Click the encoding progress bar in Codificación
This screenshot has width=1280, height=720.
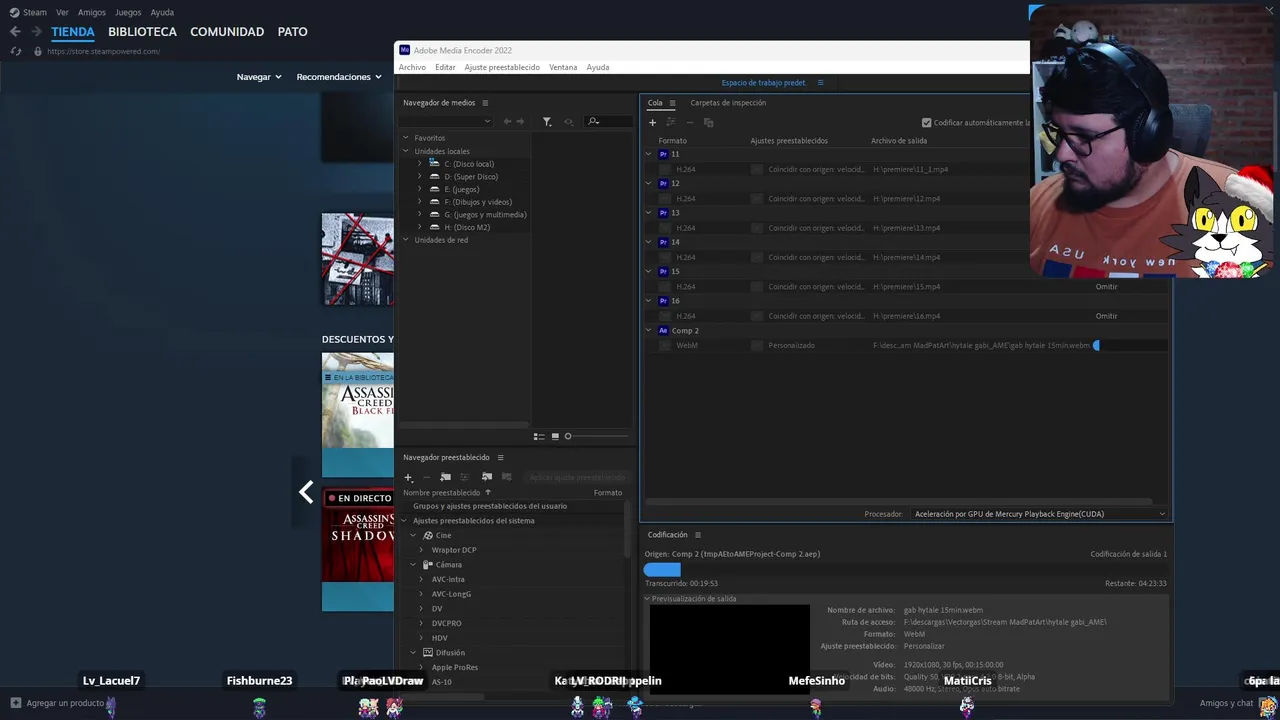[x=905, y=569]
